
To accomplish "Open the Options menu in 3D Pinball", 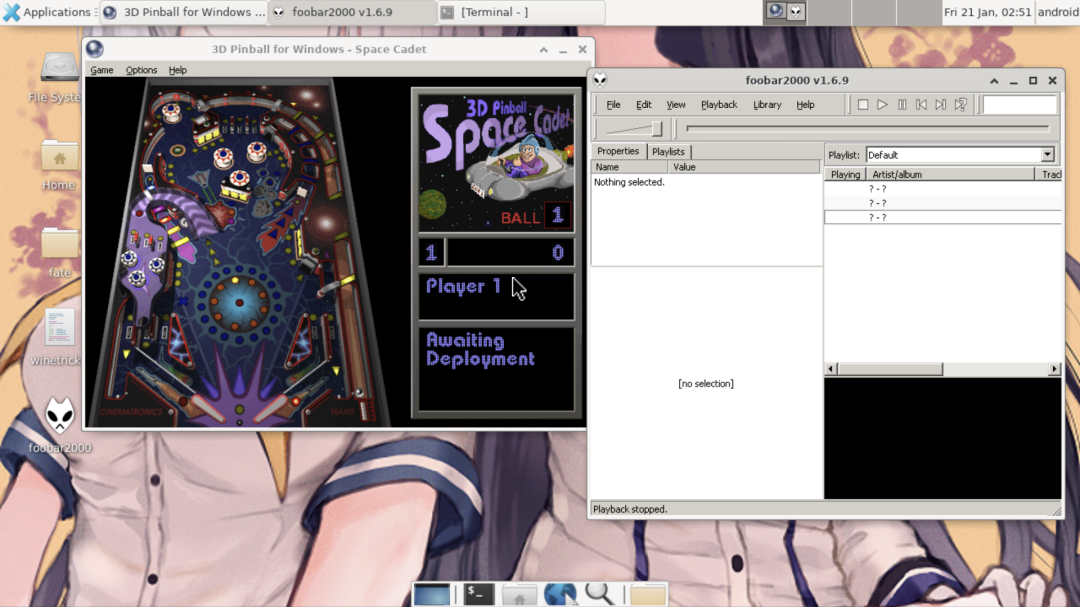I will pos(141,70).
